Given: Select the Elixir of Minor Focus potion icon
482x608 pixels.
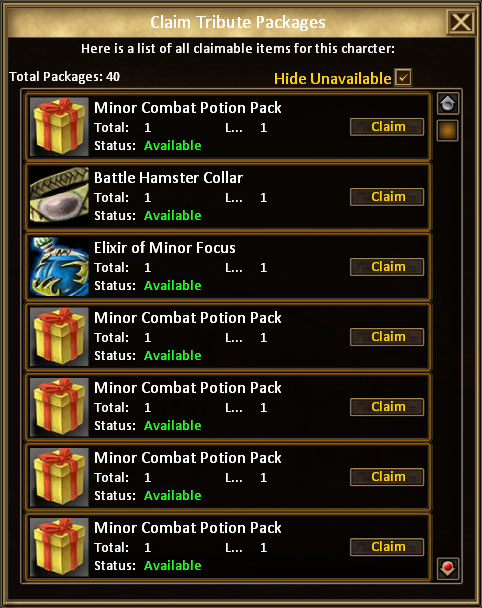Looking at the screenshot, I should click(x=59, y=267).
